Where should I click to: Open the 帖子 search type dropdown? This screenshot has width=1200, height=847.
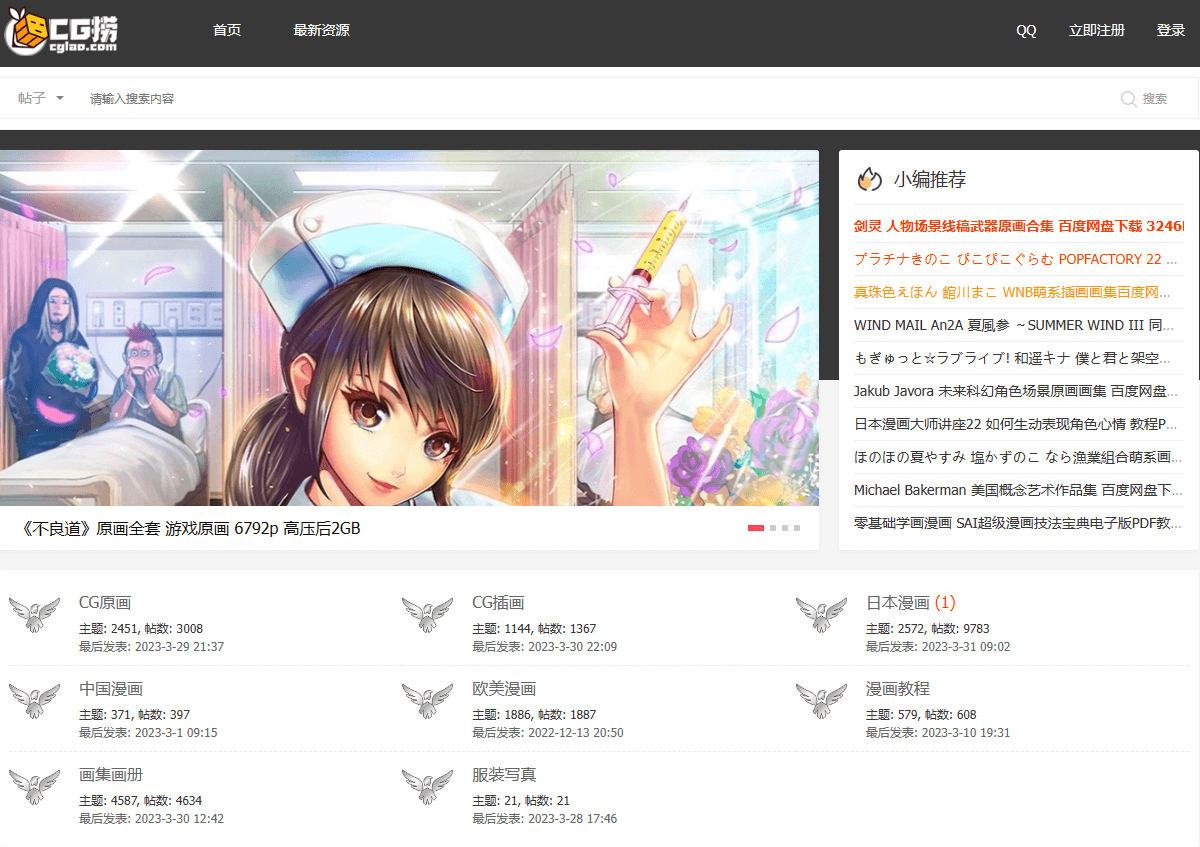point(41,98)
